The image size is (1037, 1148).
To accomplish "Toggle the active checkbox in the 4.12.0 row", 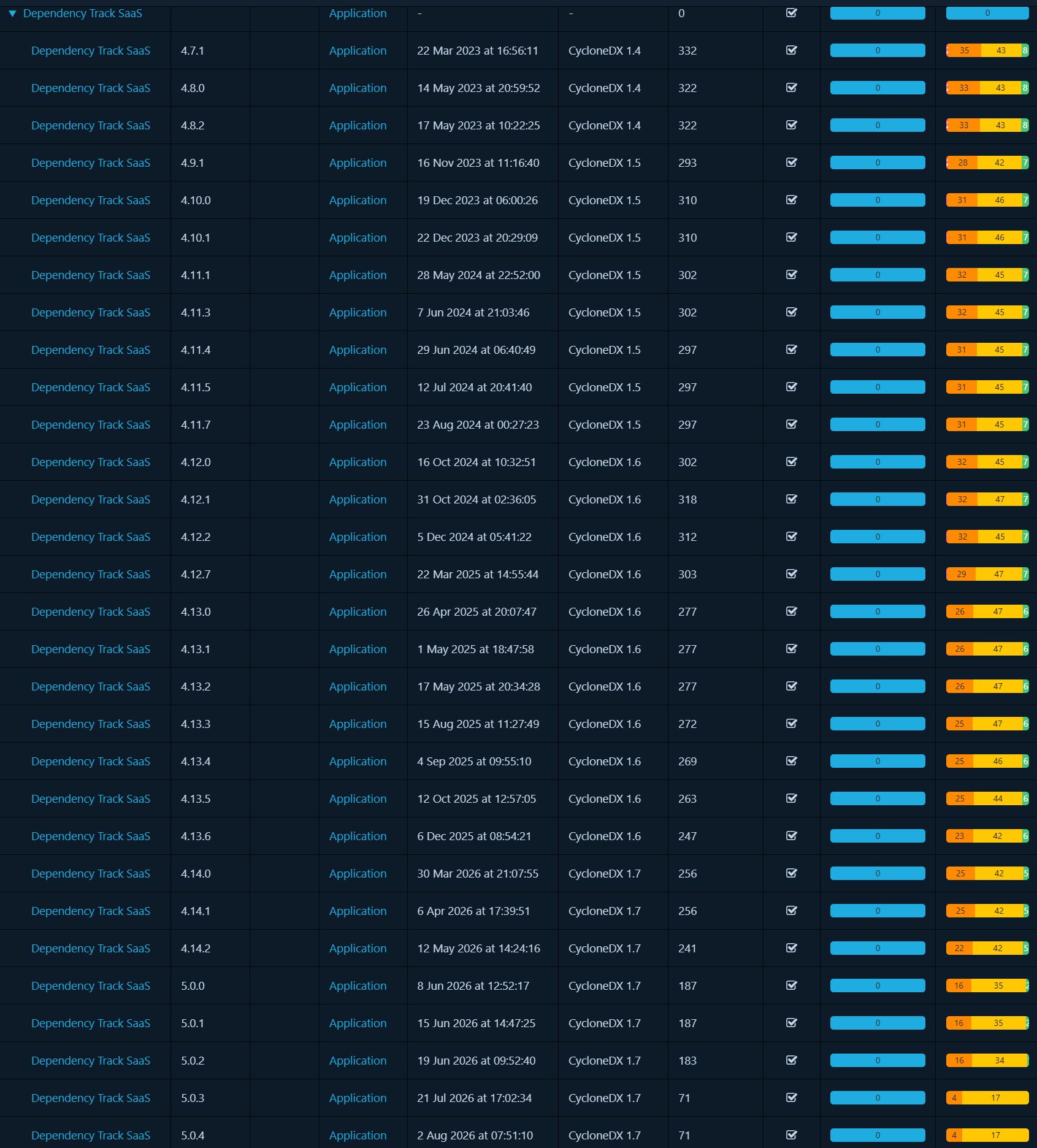I will pyautogui.click(x=792, y=462).
